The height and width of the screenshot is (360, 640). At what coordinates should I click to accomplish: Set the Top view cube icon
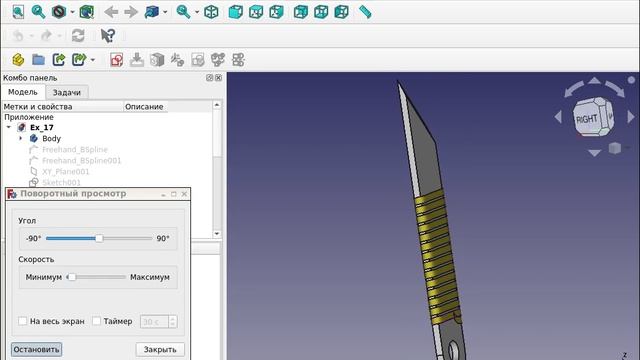tap(256, 12)
